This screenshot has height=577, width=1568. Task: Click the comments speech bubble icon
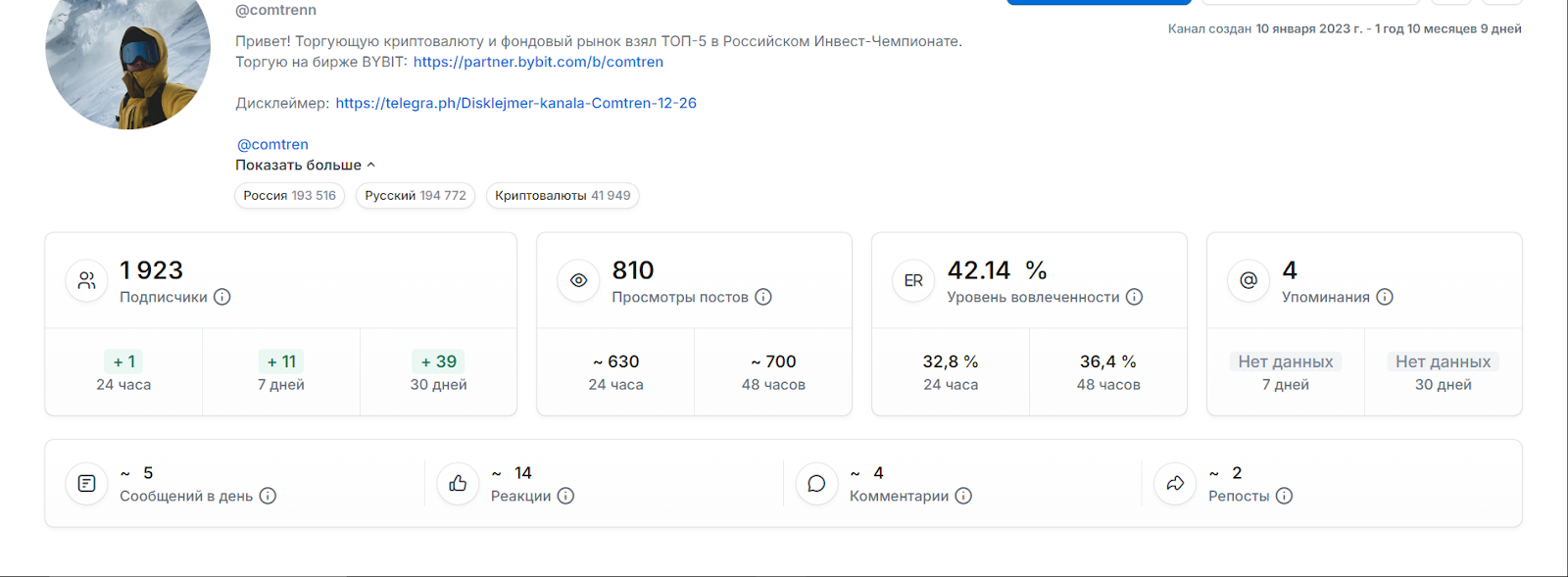click(x=816, y=484)
